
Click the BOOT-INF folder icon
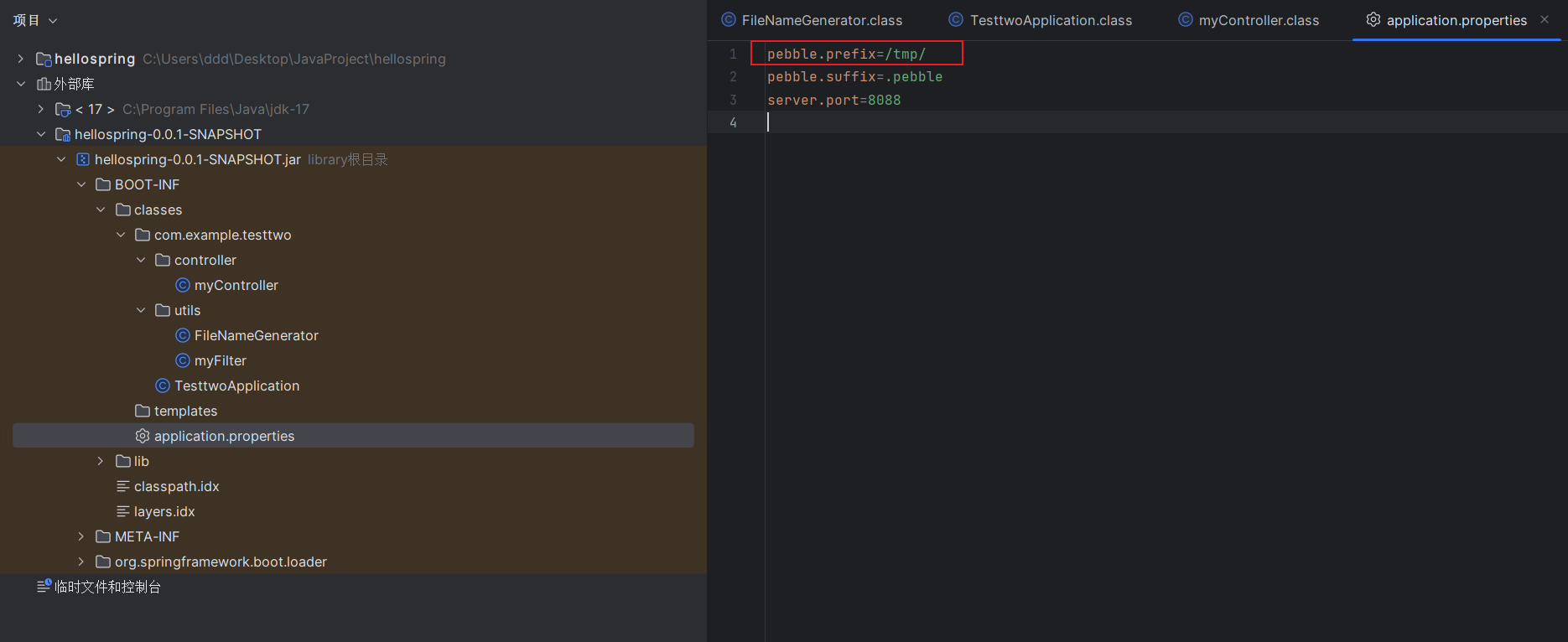pyautogui.click(x=103, y=184)
